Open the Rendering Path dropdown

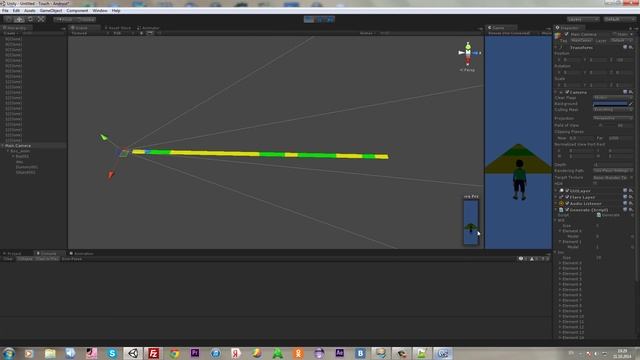pyautogui.click(x=613, y=171)
